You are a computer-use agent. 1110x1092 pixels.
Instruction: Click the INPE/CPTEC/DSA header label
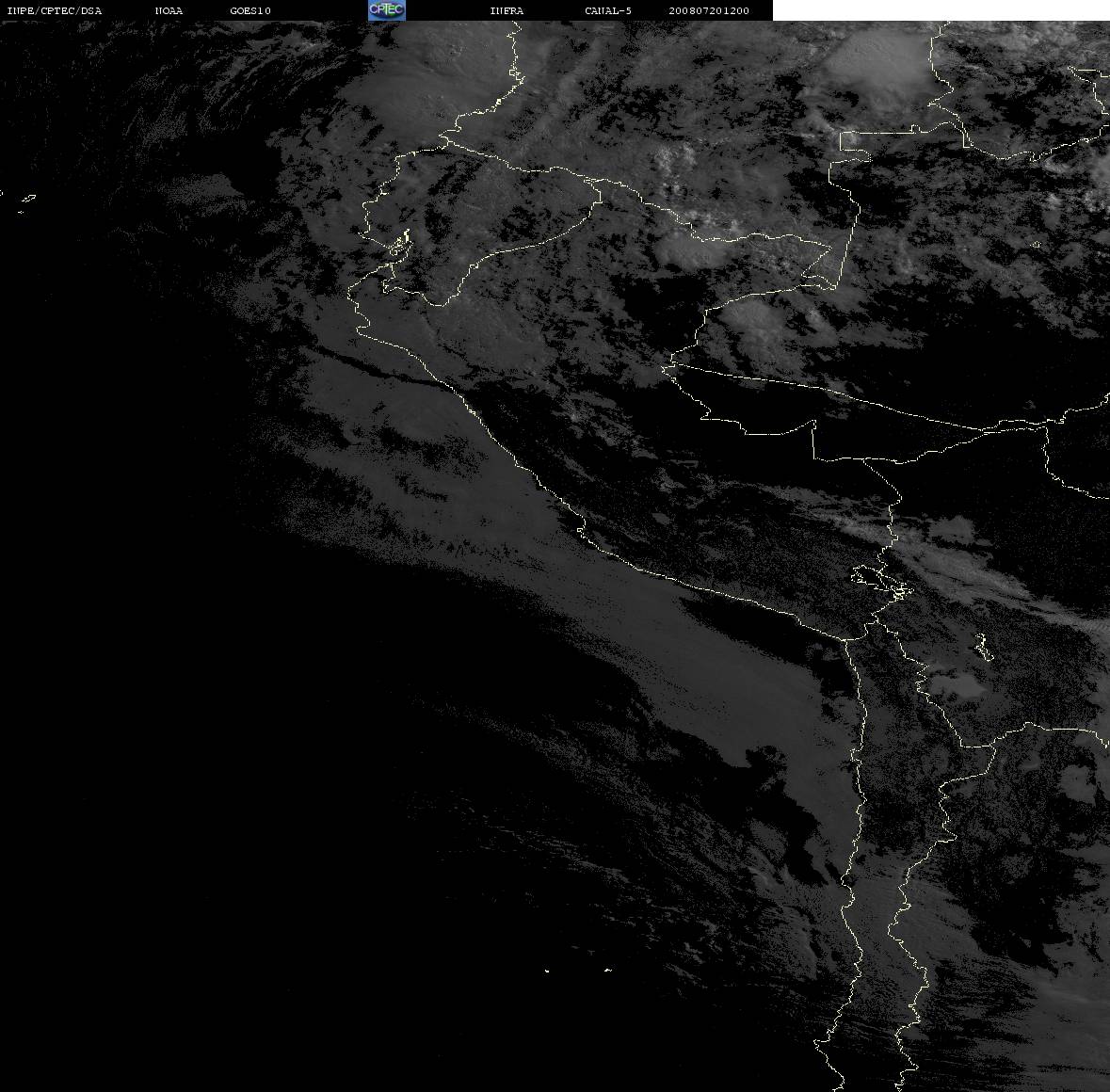click(x=54, y=10)
